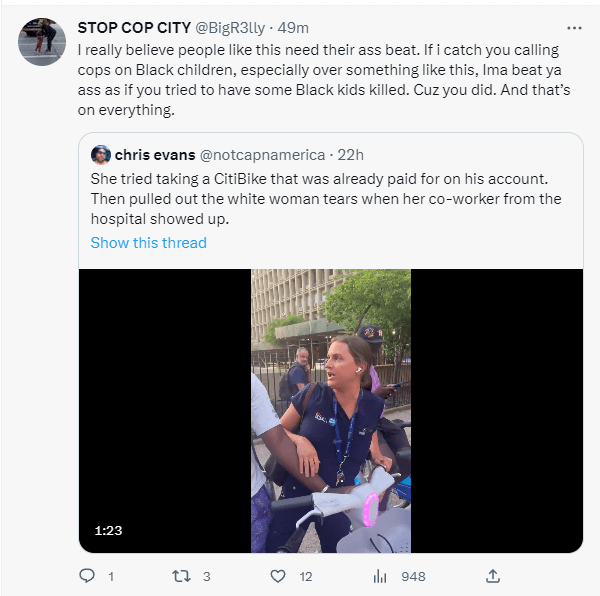The width and height of the screenshot is (600, 596).
Task: Click the reply speech bubble icon
Action: click(x=87, y=576)
